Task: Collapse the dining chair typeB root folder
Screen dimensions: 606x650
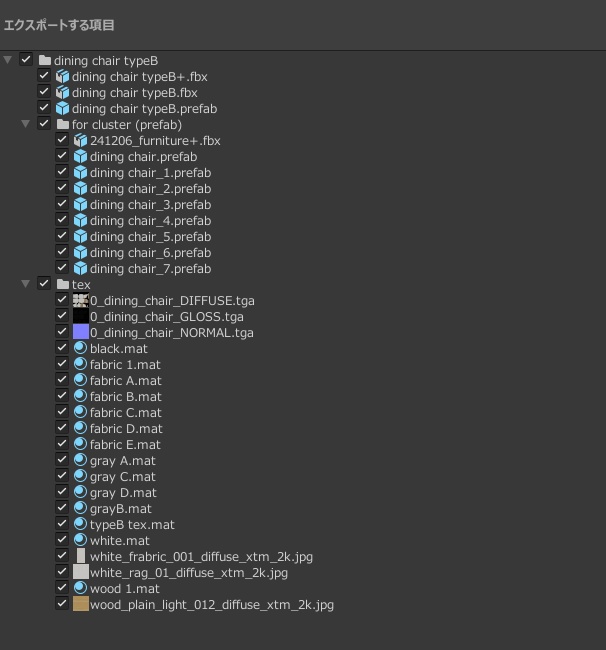Action: click(x=7, y=60)
